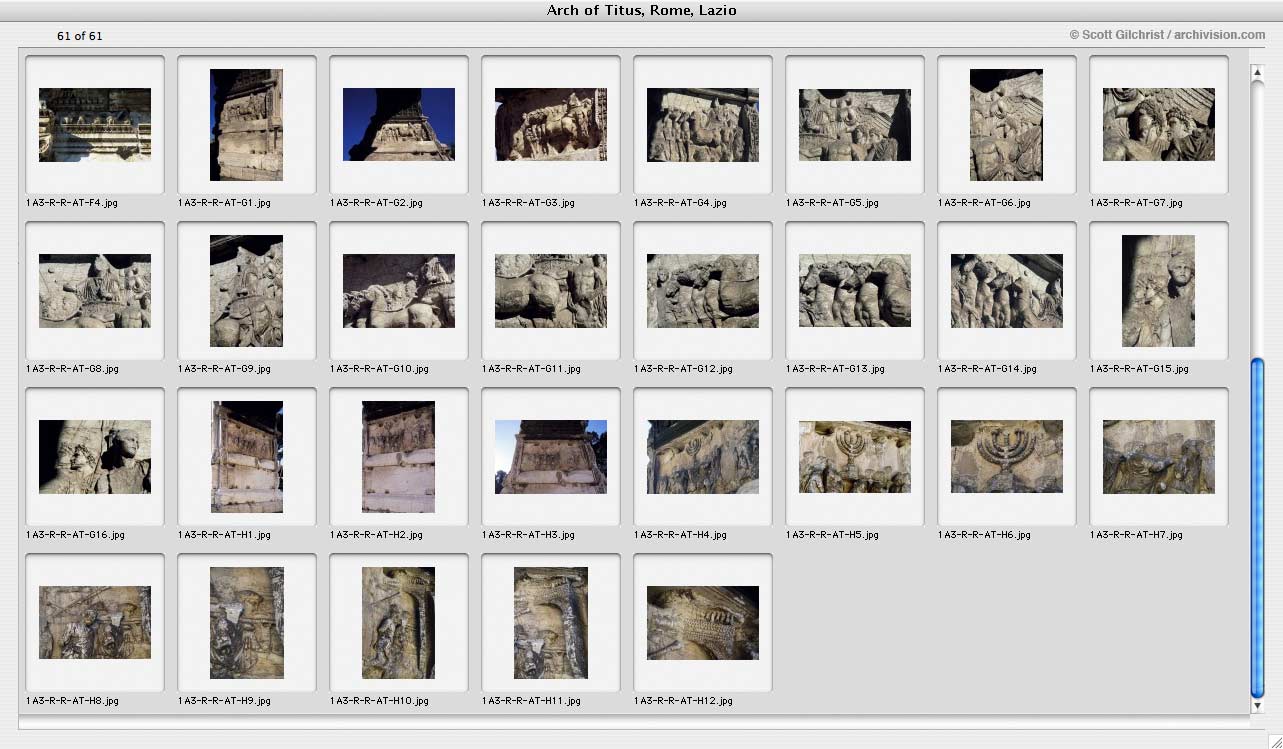Click filename label 1A3-R-R-AT-G12.jpg
Viewport: 1283px width, 749px height.
(x=683, y=369)
